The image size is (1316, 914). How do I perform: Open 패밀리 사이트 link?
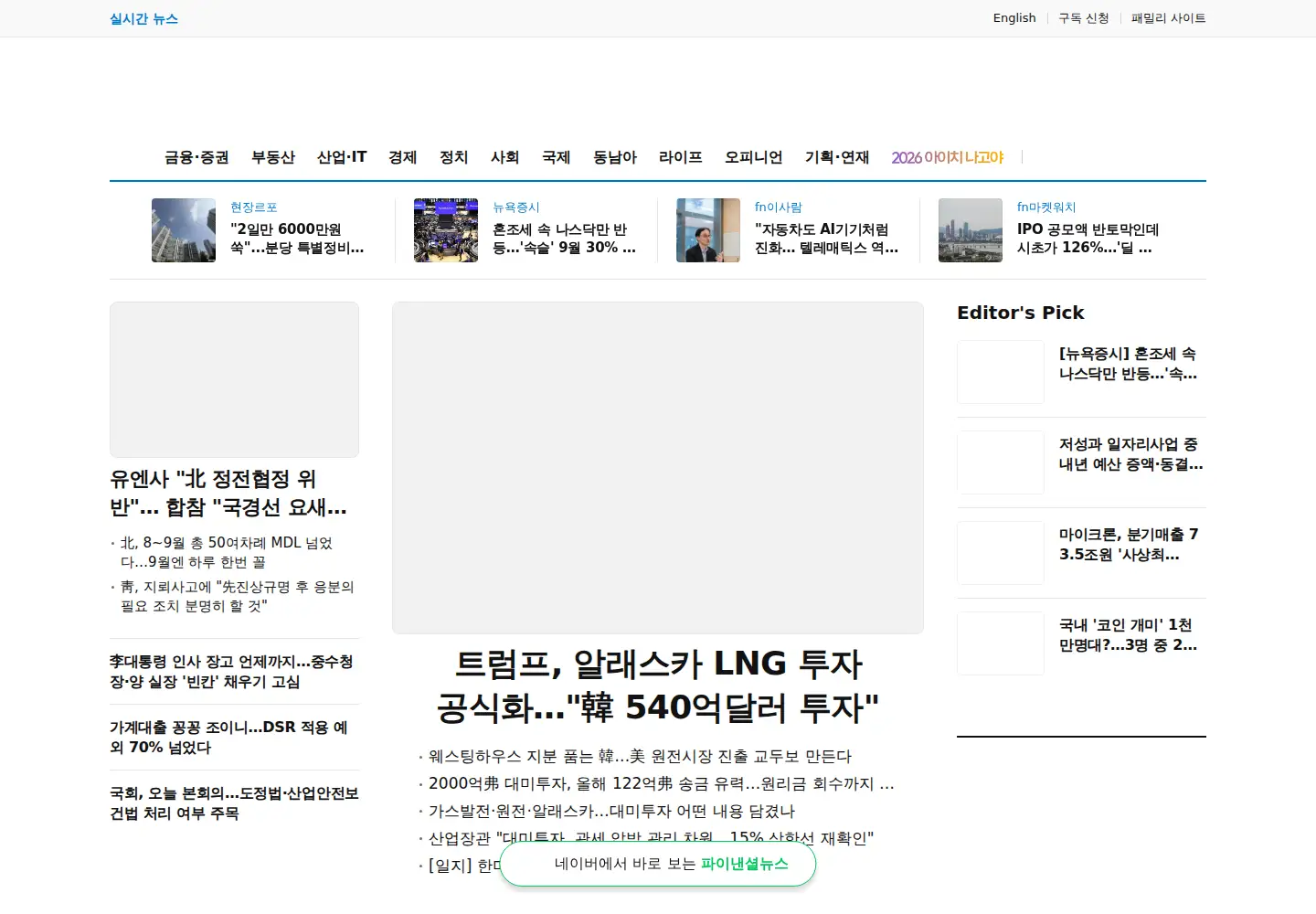tap(1169, 18)
